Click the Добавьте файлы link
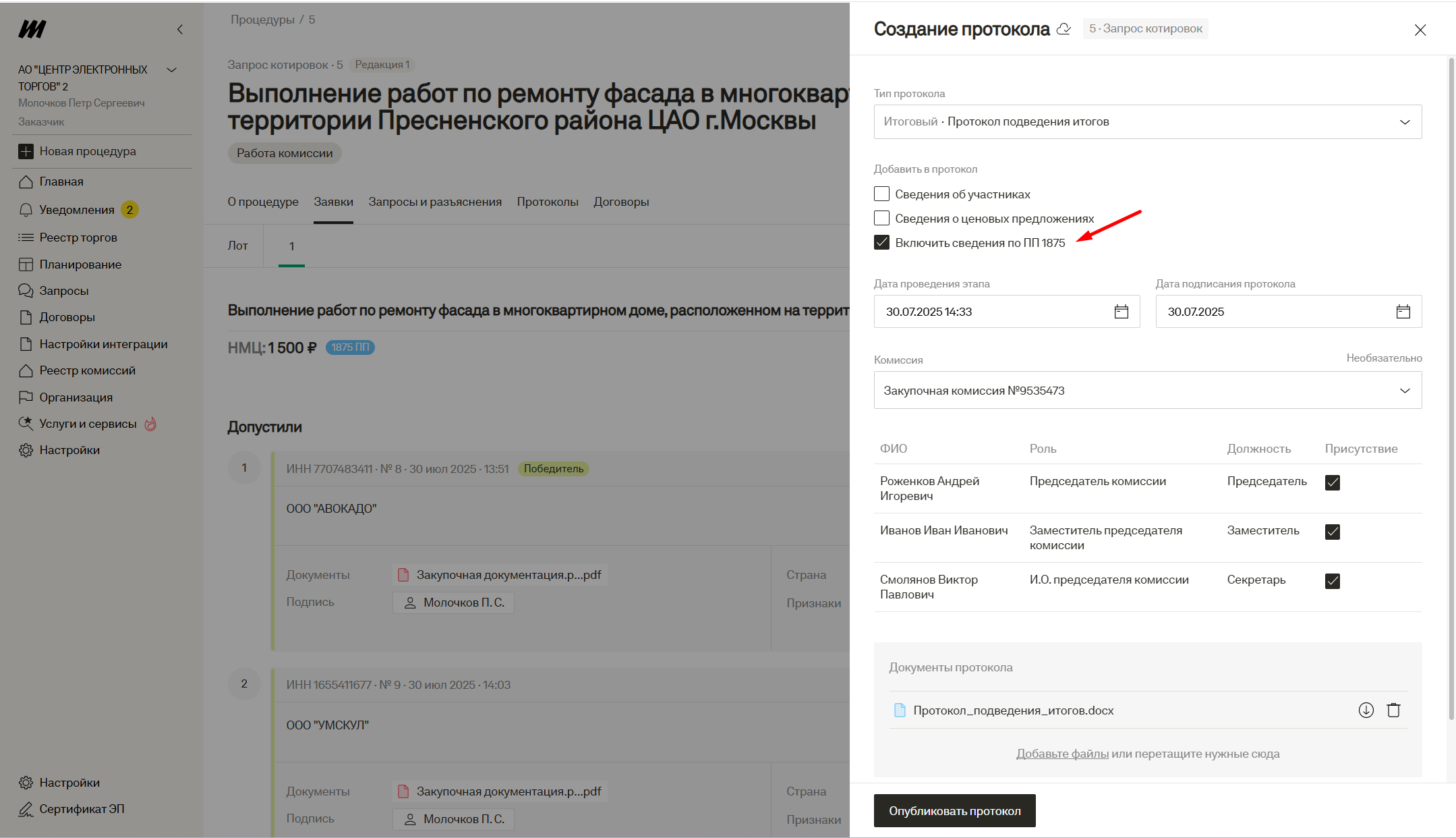This screenshot has width=1456, height=838. [x=1061, y=754]
